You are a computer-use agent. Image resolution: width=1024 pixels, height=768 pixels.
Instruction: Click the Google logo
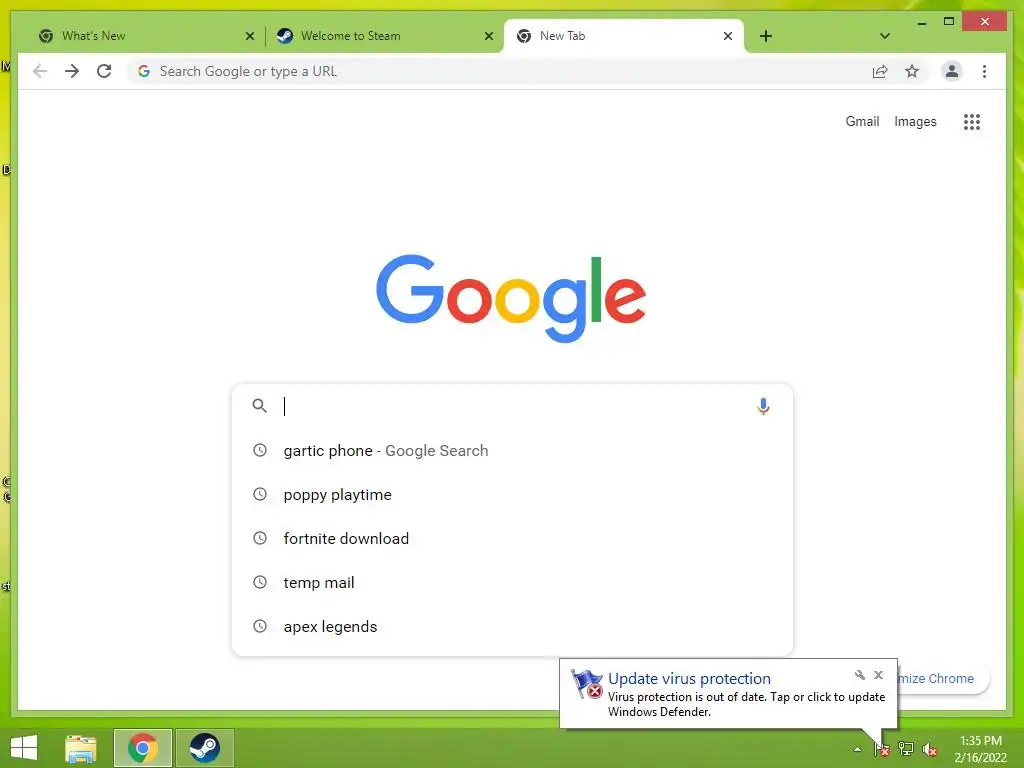tap(511, 298)
